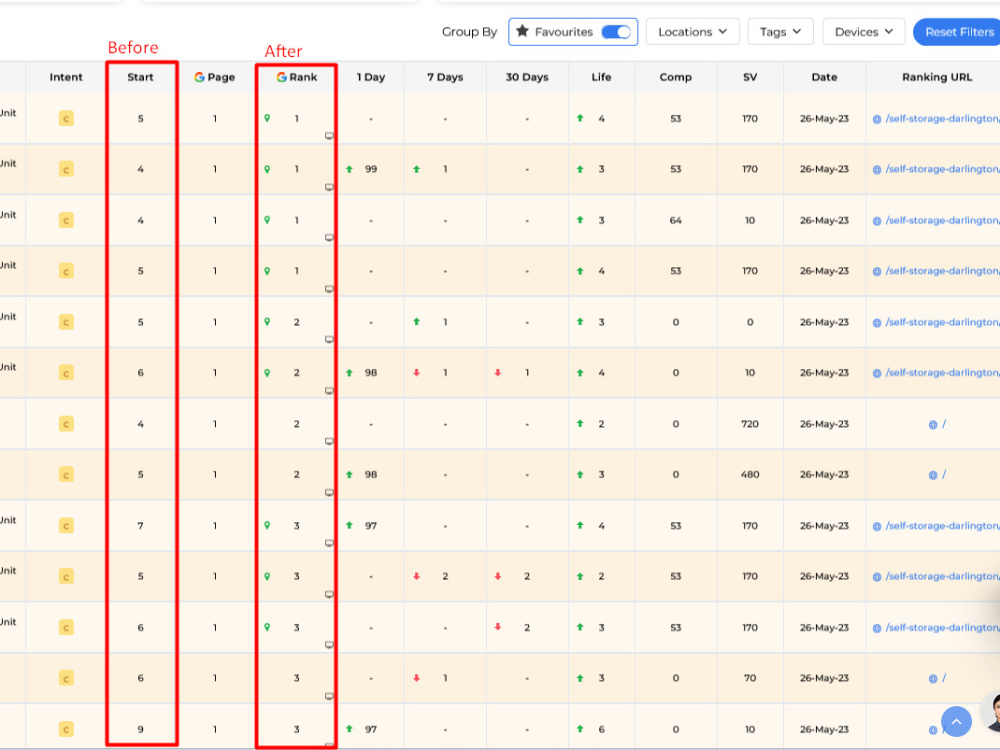Open the Devices dropdown
Viewport: 1000px width, 750px height.
[x=864, y=32]
